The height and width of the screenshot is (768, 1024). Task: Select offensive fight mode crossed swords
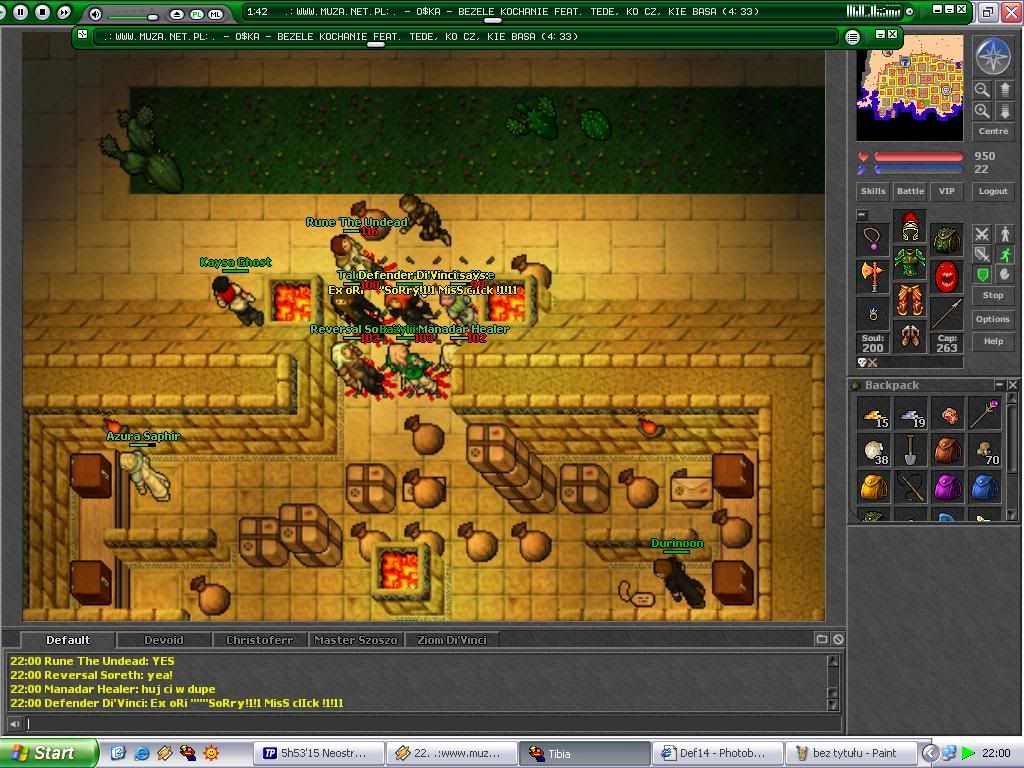(x=982, y=234)
